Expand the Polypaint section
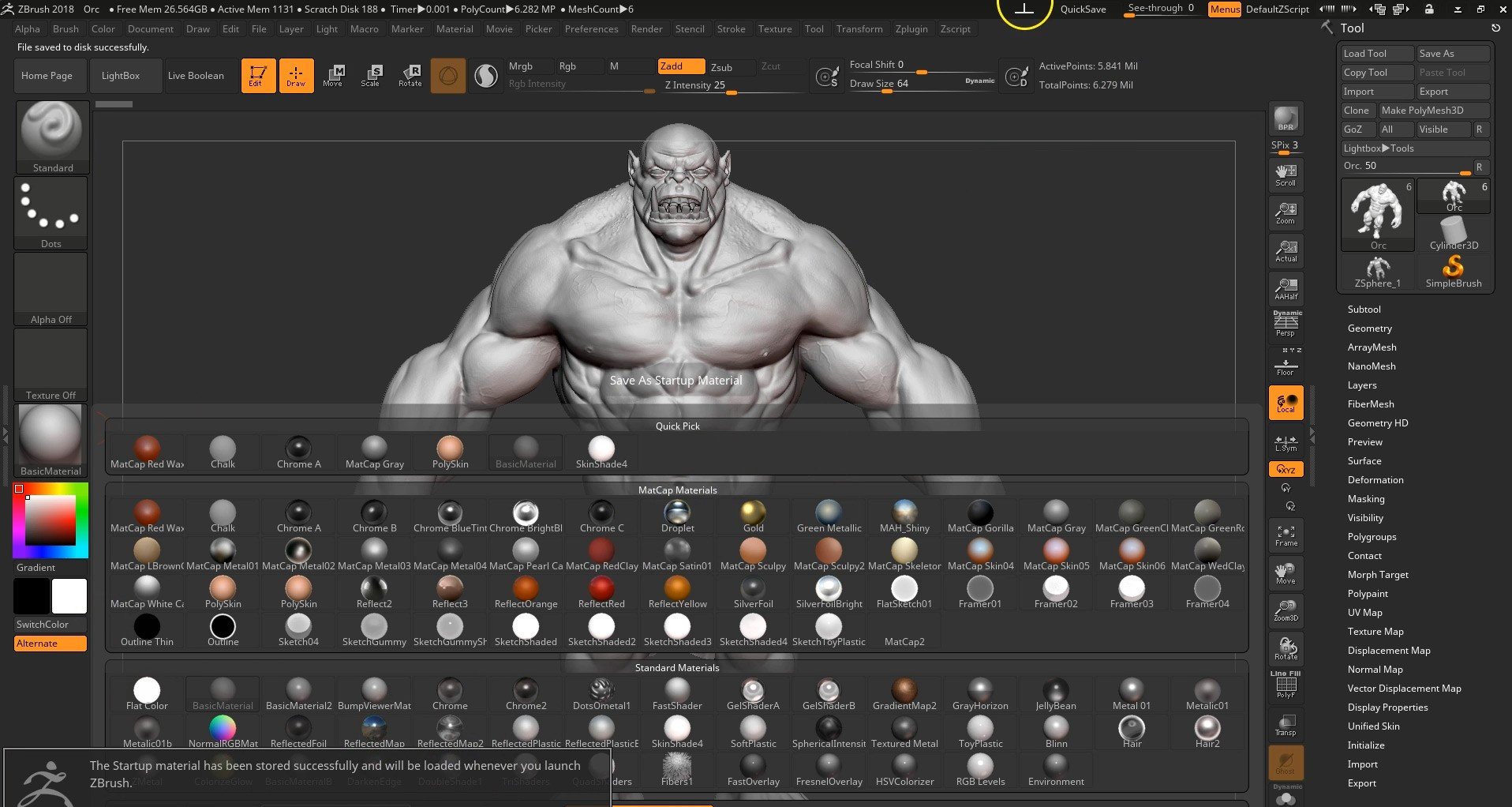This screenshot has height=807, width=1512. click(1368, 594)
